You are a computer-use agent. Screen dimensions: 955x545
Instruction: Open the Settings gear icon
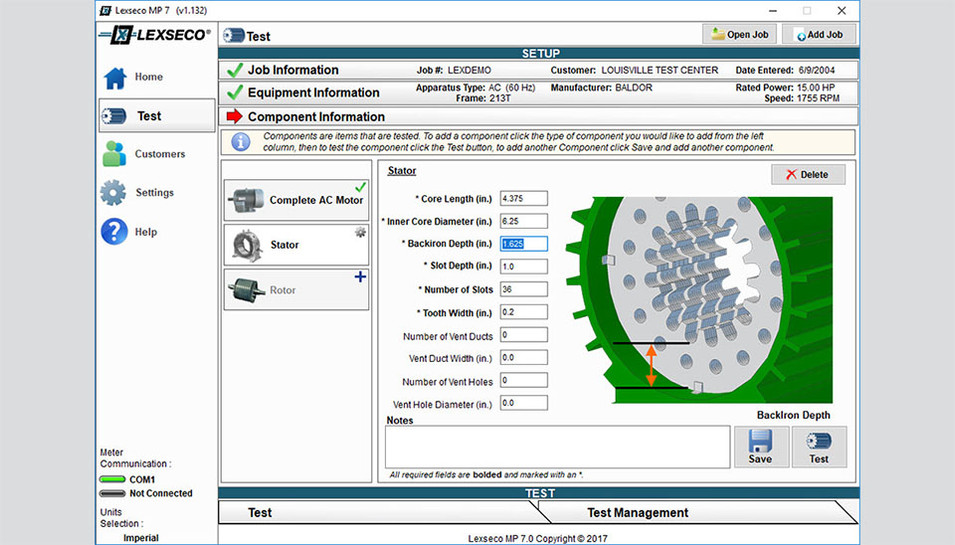click(x=113, y=192)
